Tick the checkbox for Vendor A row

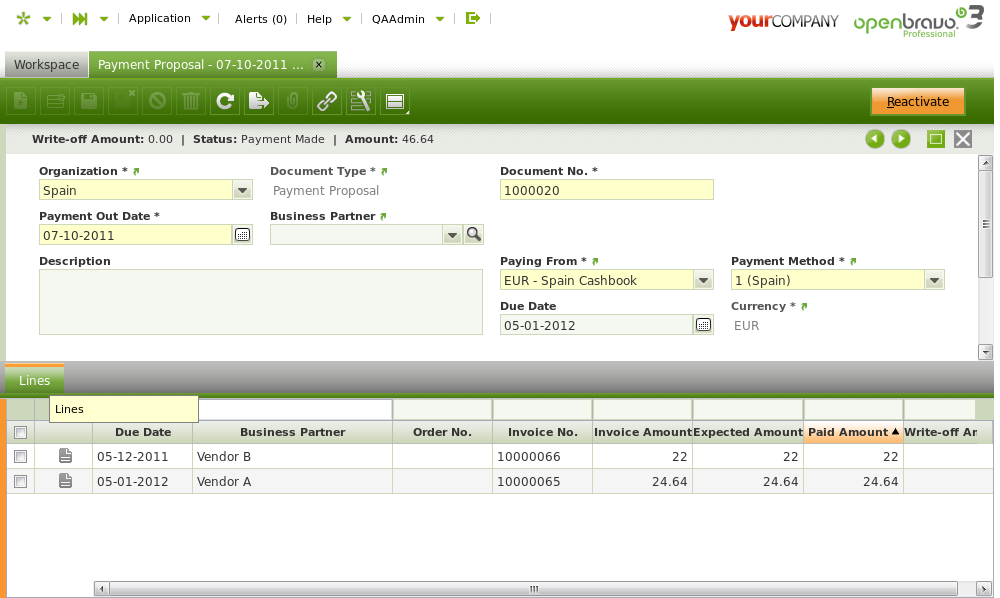pos(20,482)
